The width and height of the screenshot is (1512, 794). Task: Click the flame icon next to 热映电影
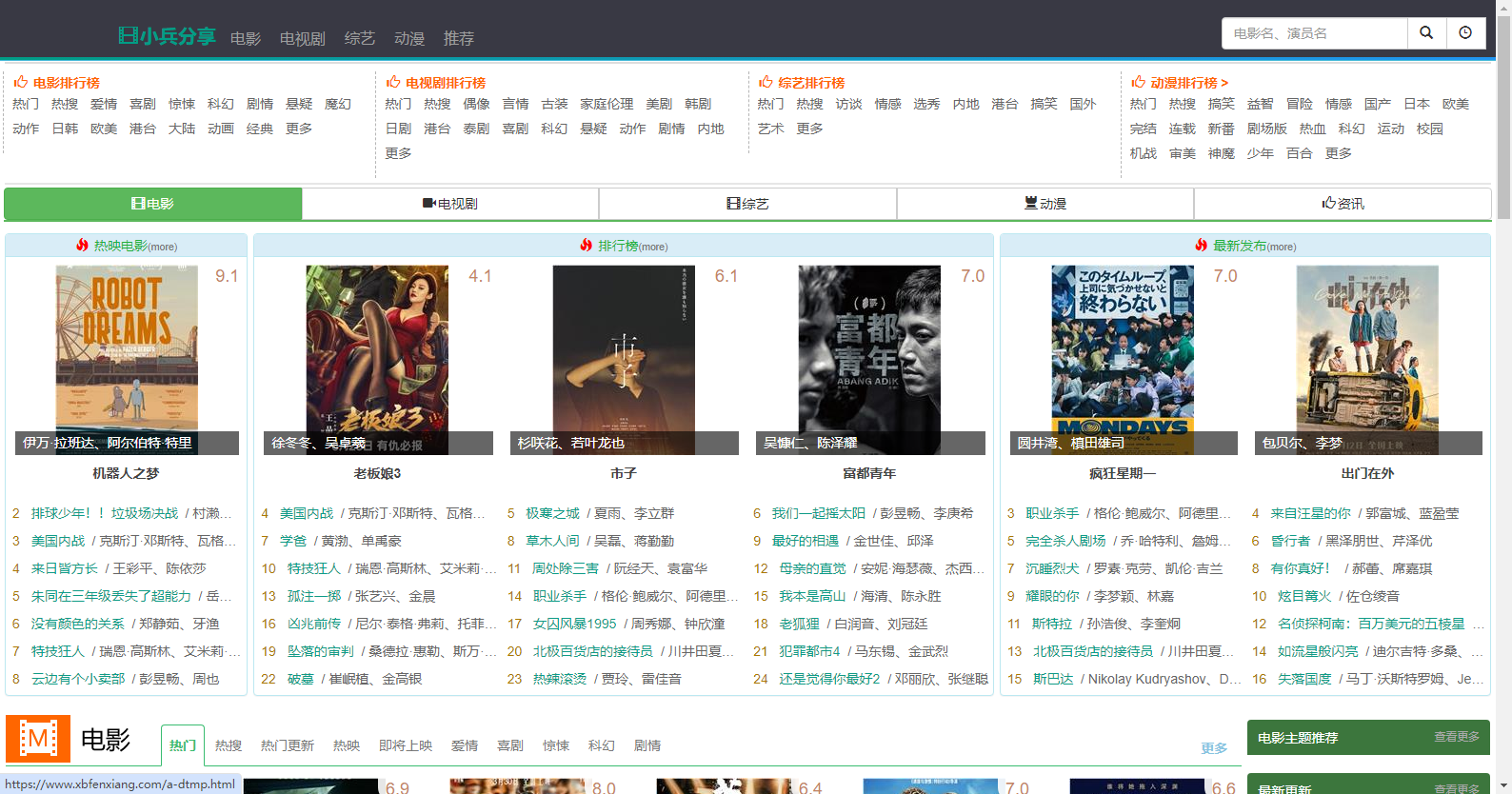pos(83,246)
